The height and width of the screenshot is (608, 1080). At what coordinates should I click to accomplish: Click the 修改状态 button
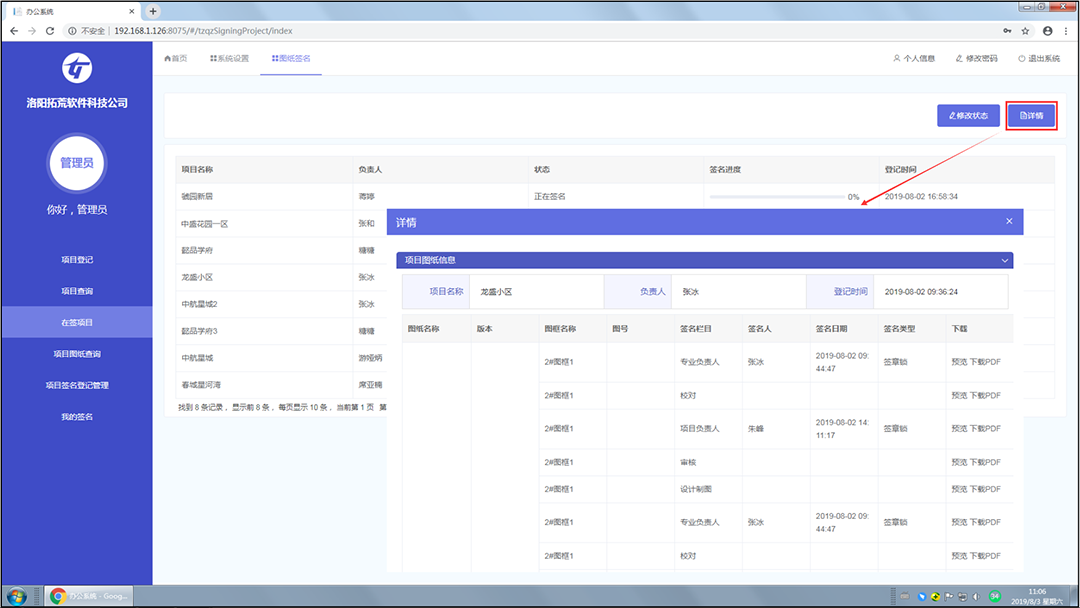[968, 116]
